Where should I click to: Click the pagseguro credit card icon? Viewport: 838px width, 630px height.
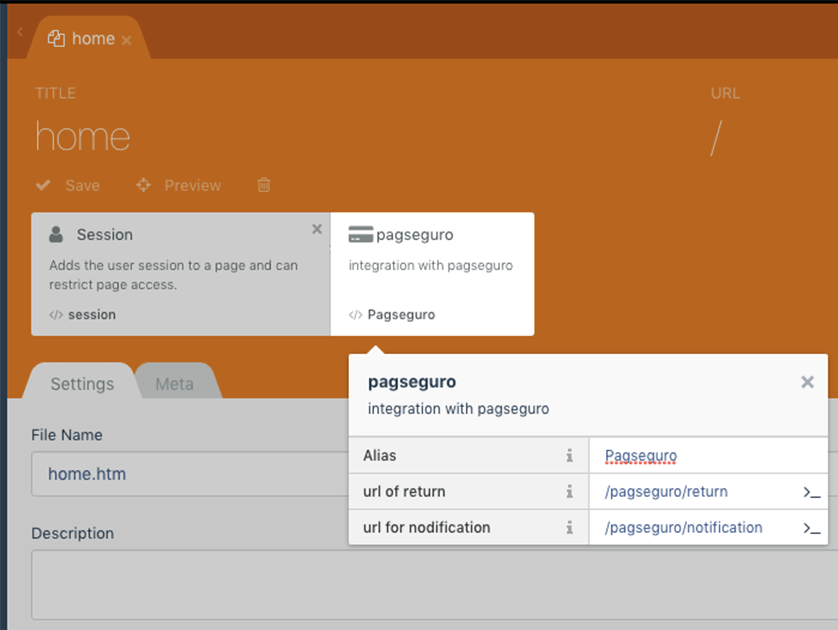pyautogui.click(x=361, y=234)
